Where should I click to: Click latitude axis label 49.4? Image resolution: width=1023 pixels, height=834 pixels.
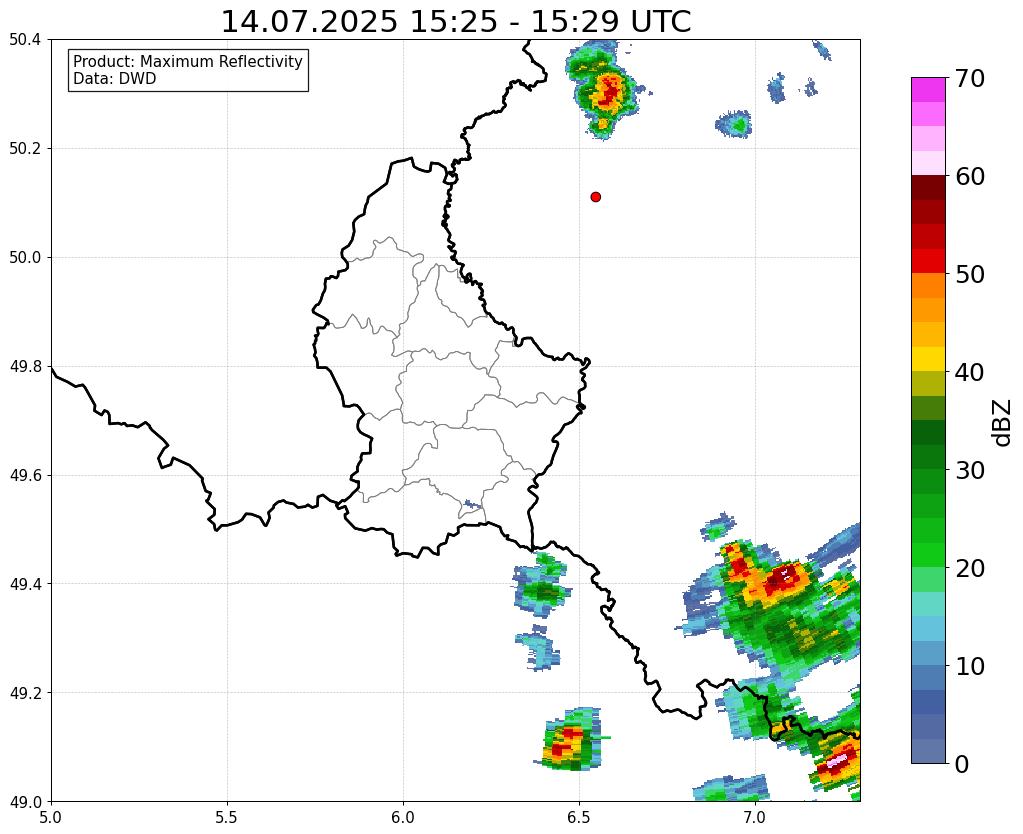tap(25, 583)
